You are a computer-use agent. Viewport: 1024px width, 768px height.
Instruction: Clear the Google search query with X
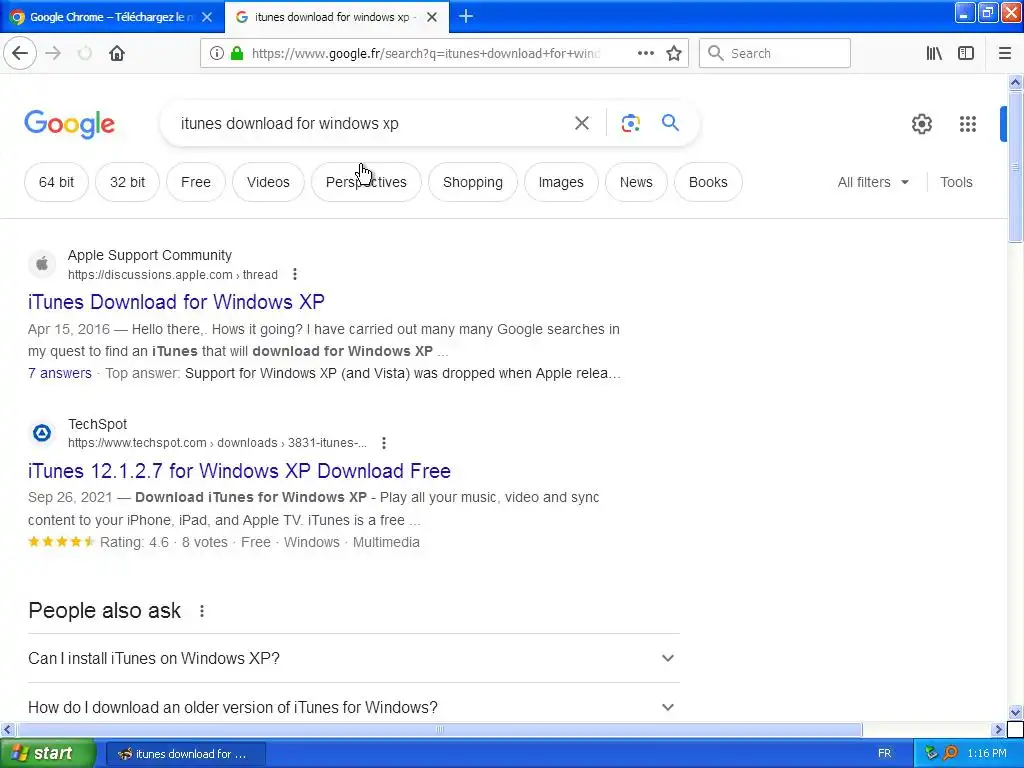coord(582,123)
